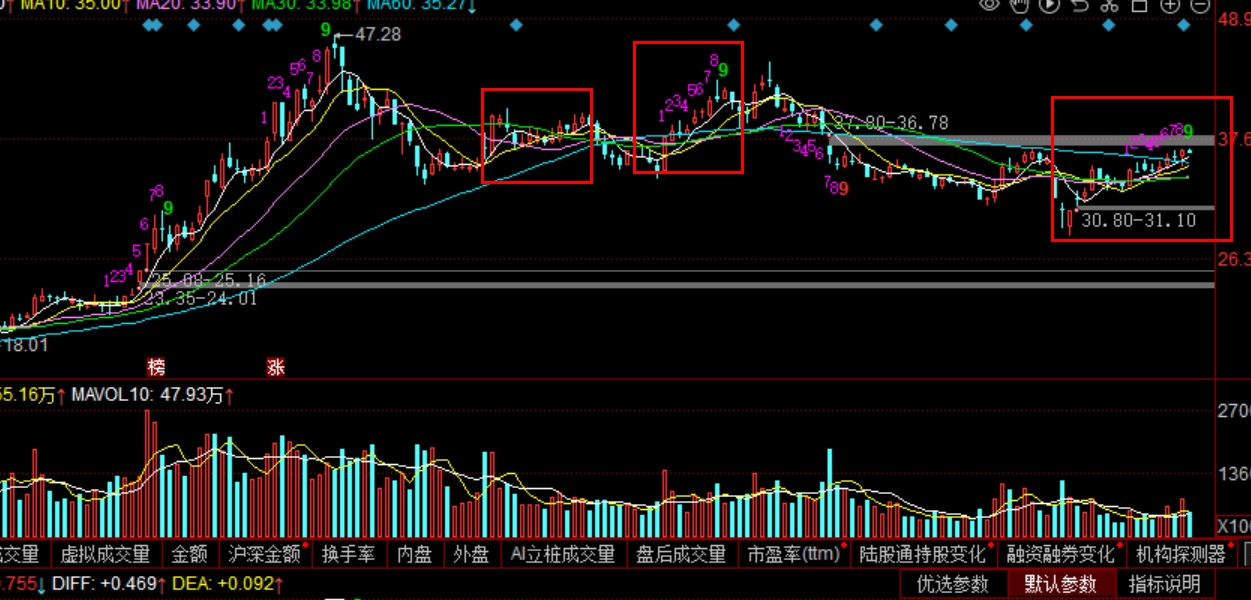Click the 1360 volume axis label
Image resolution: width=1251 pixels, height=600 pixels.
point(1234,473)
